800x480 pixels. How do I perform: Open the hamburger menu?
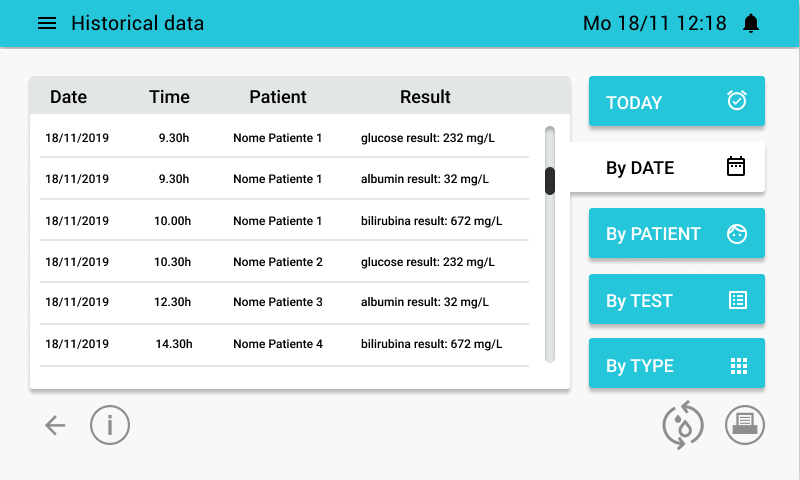(x=47, y=23)
